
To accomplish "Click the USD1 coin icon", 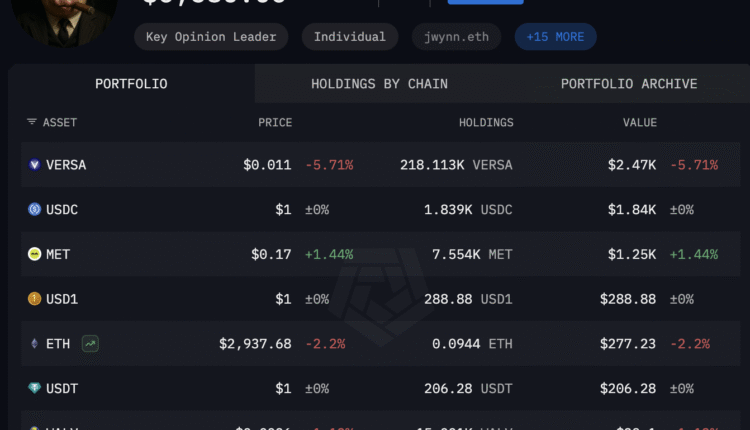I will (34, 298).
